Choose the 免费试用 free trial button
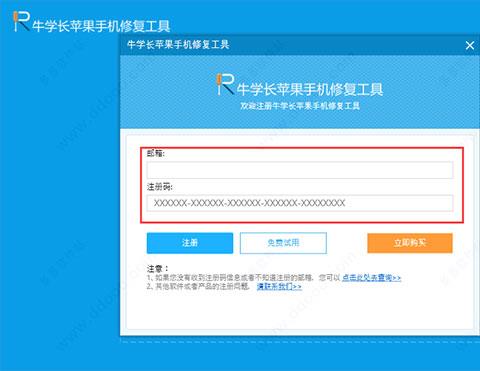Viewport: 480px width, 371px height. 283,243
